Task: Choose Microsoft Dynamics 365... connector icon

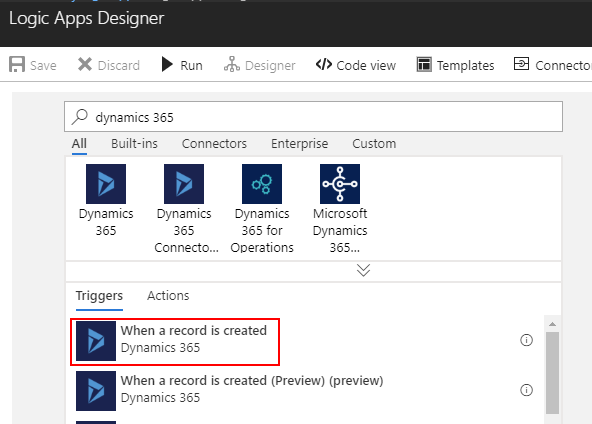Action: [340, 184]
